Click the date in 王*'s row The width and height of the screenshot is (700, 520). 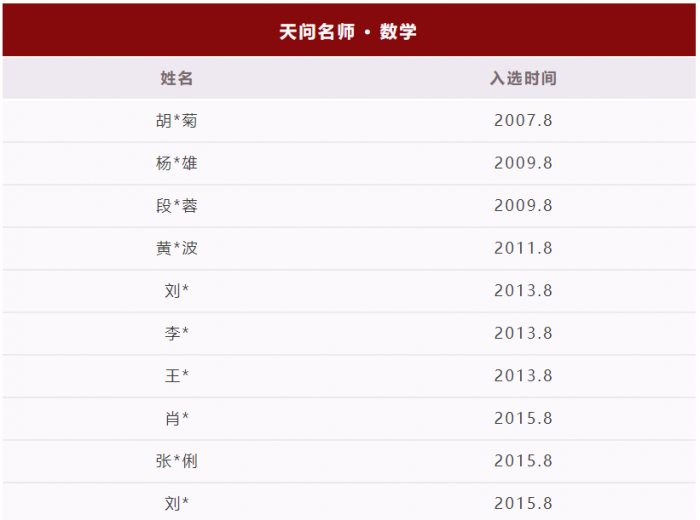point(523,376)
